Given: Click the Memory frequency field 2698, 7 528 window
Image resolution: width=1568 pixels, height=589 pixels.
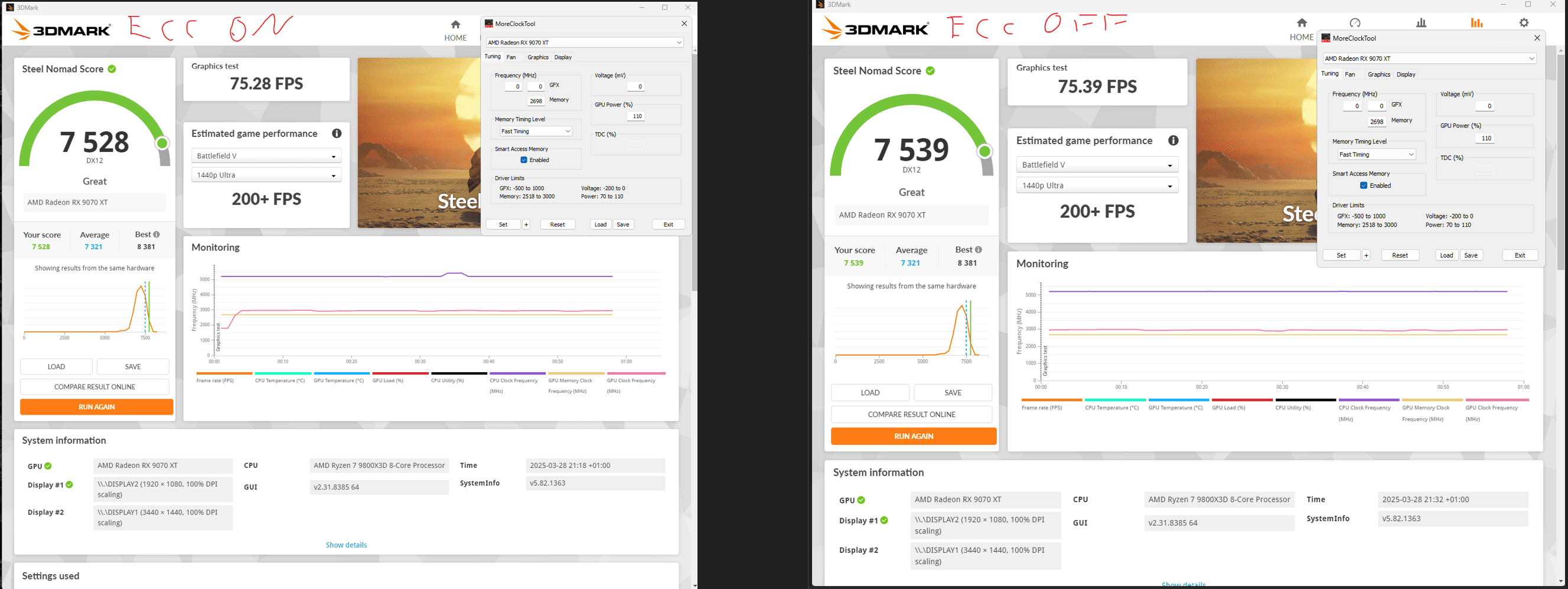Looking at the screenshot, I should [x=536, y=101].
